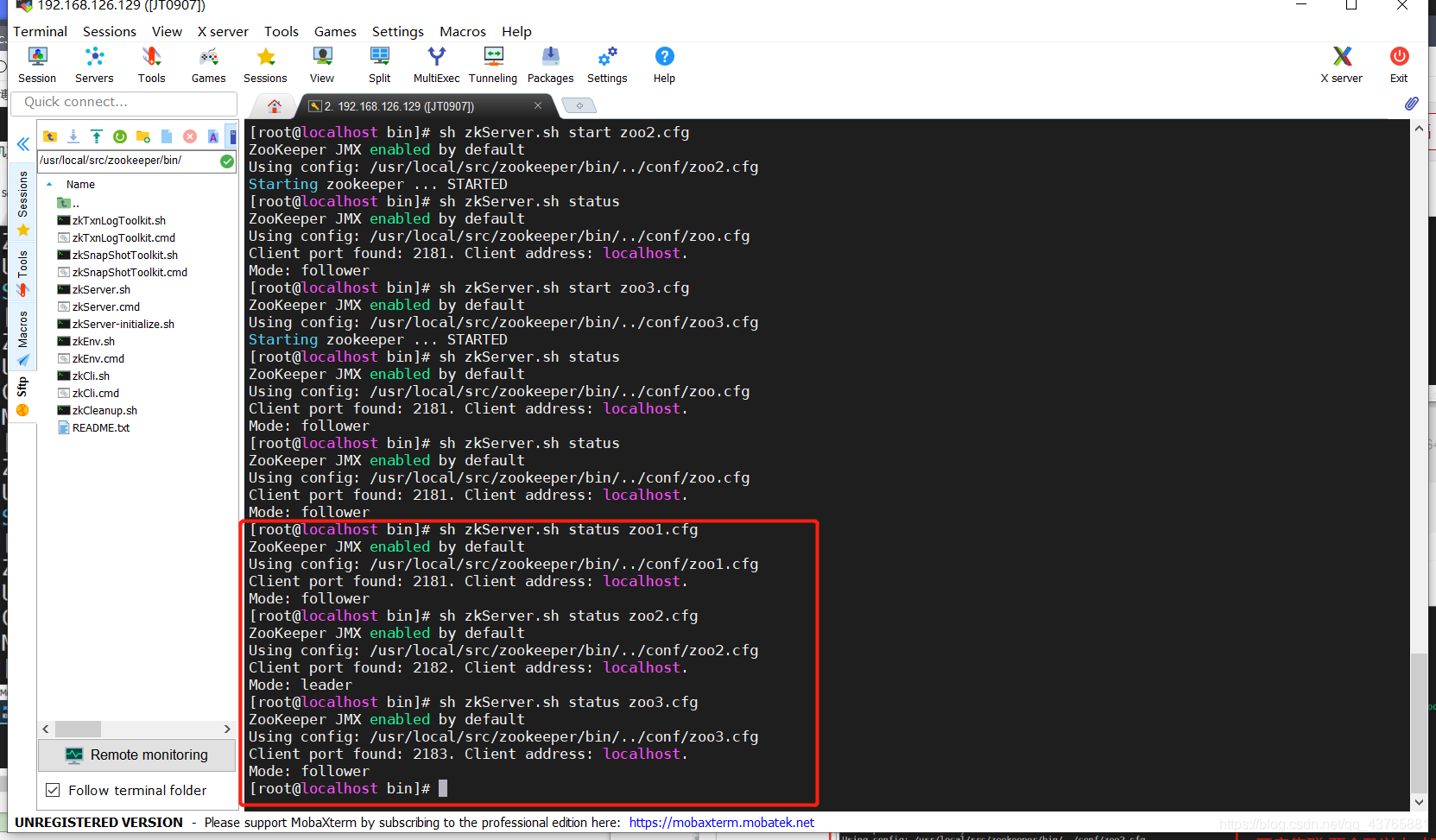Click the paperclip icon near terminal

1411,104
